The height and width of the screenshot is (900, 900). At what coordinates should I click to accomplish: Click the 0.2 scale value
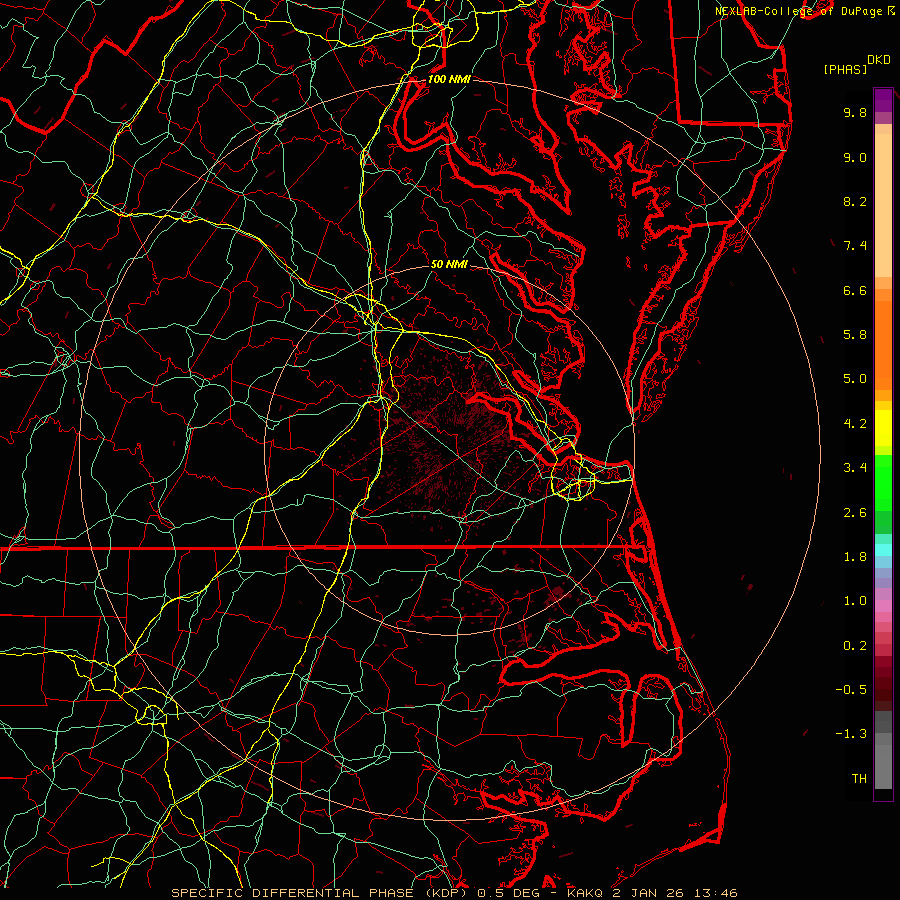855,646
